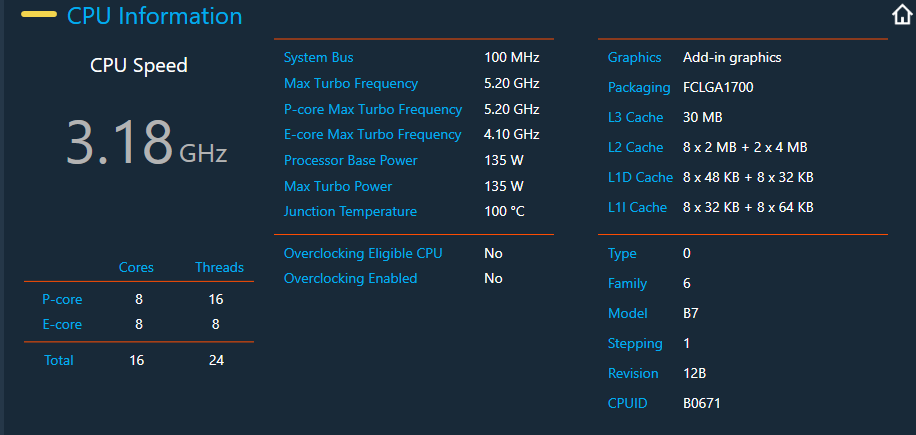Image resolution: width=916 pixels, height=435 pixels.
Task: Click the Home icon in top corner
Action: pos(903,15)
